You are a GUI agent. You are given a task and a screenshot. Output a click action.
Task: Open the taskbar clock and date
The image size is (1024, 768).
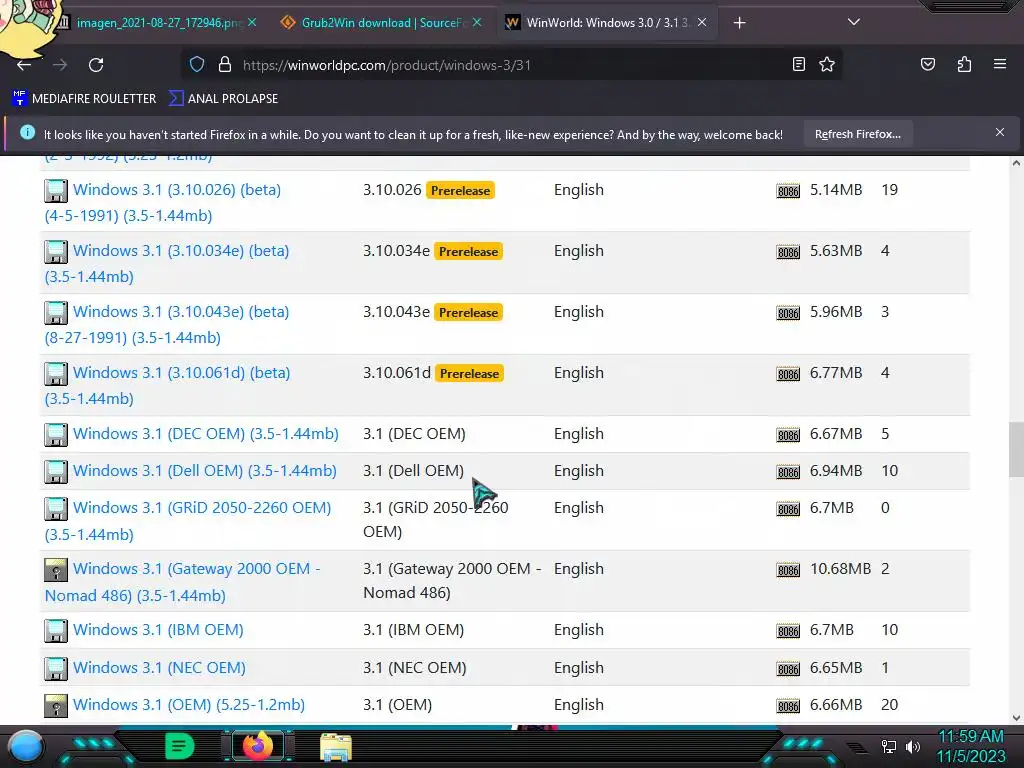pyautogui.click(x=970, y=746)
